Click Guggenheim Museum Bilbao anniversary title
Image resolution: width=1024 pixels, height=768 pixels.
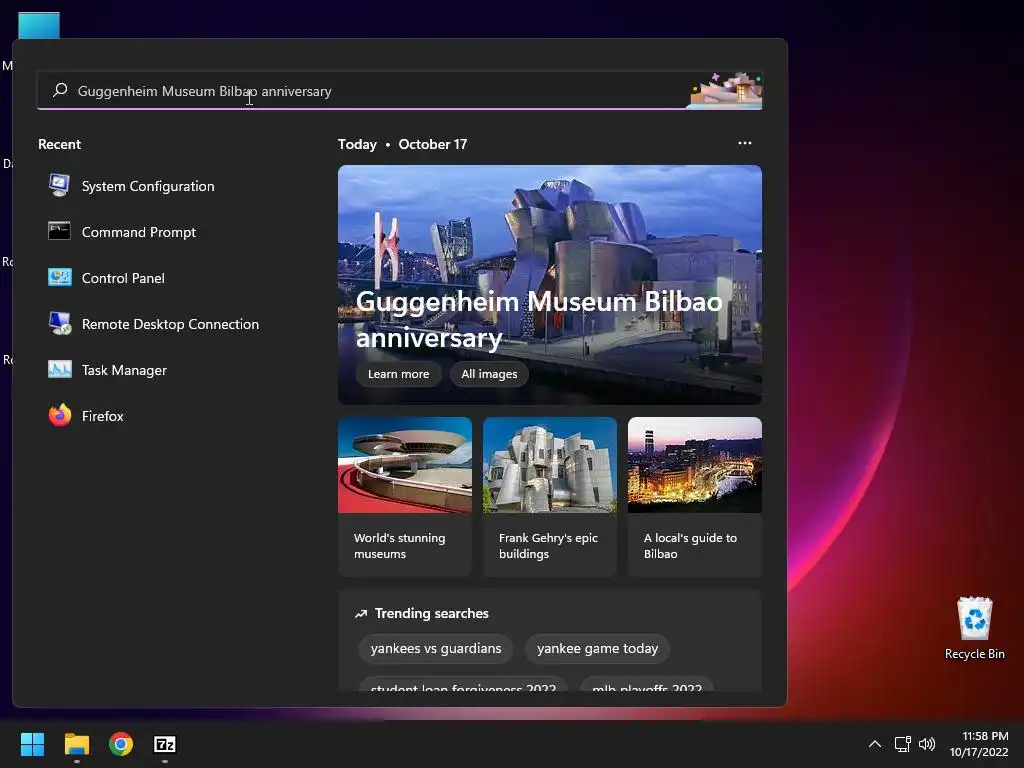tap(539, 319)
